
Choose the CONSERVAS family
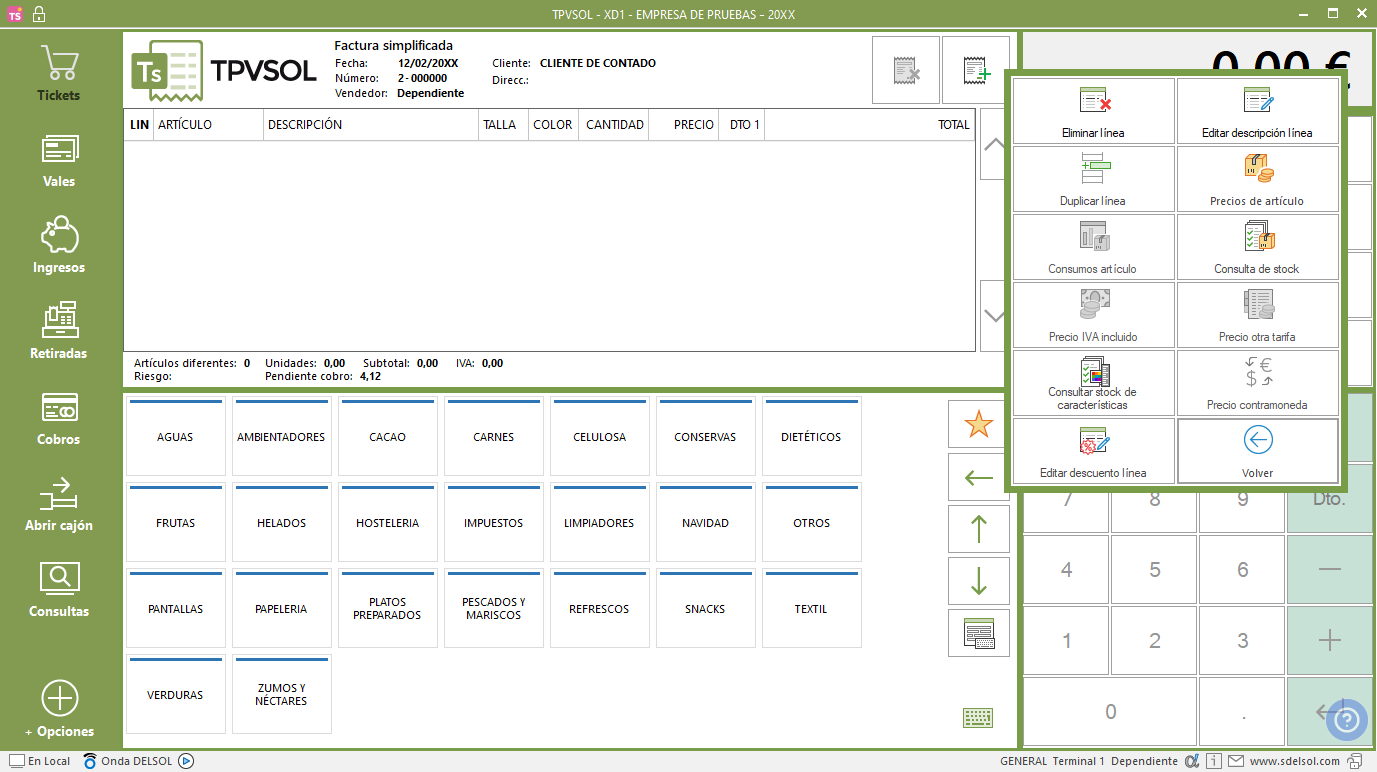[x=705, y=437]
